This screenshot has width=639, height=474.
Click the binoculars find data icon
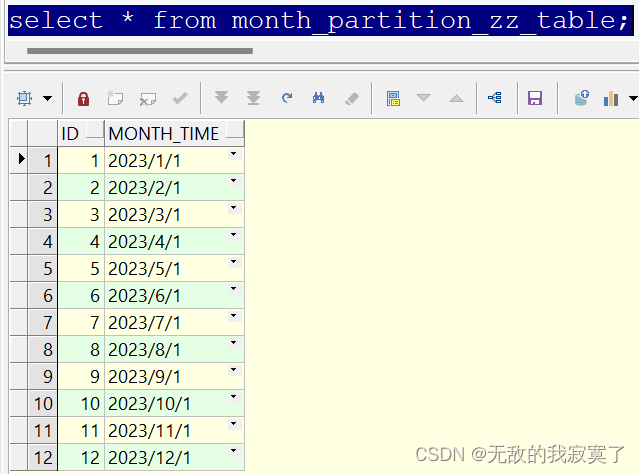coord(319,98)
